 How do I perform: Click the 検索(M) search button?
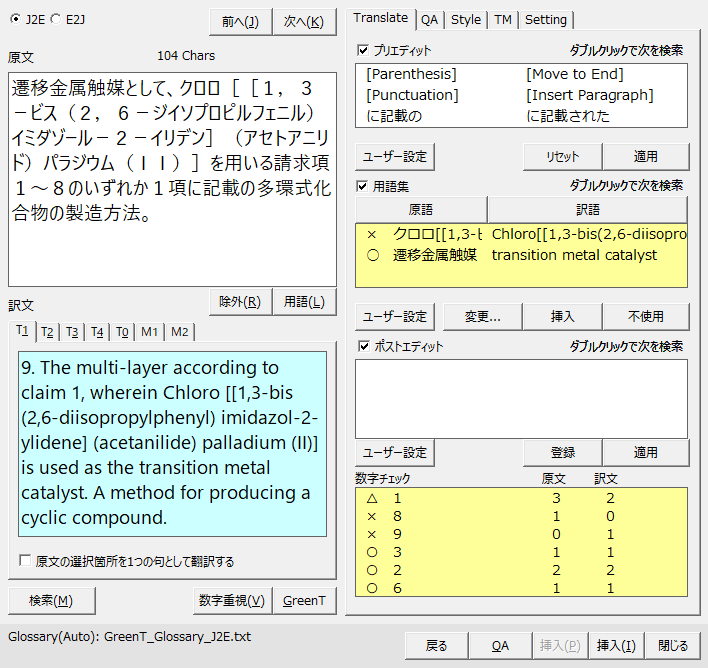[51, 600]
